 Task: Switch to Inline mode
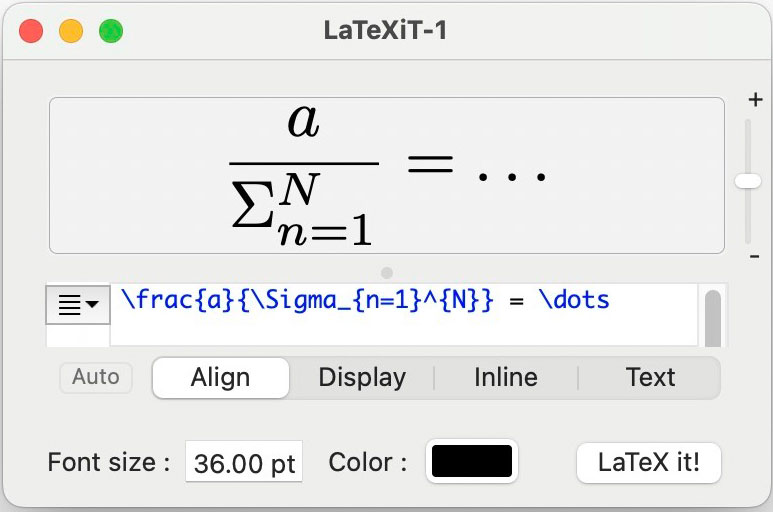(505, 377)
